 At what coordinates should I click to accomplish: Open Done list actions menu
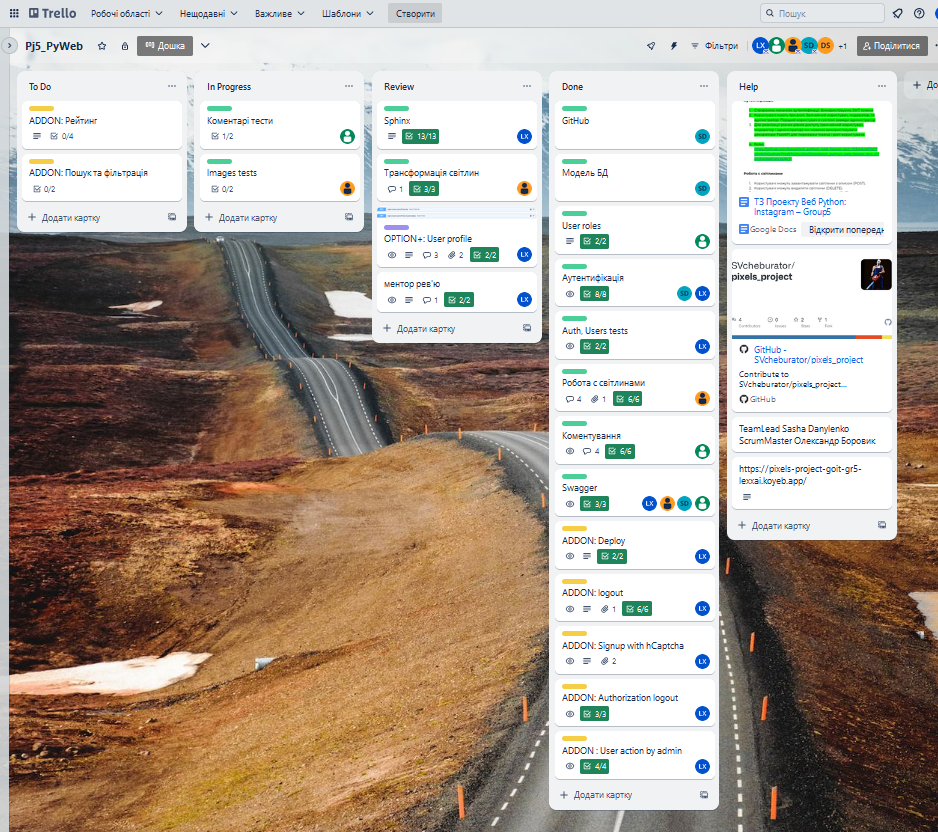point(704,86)
